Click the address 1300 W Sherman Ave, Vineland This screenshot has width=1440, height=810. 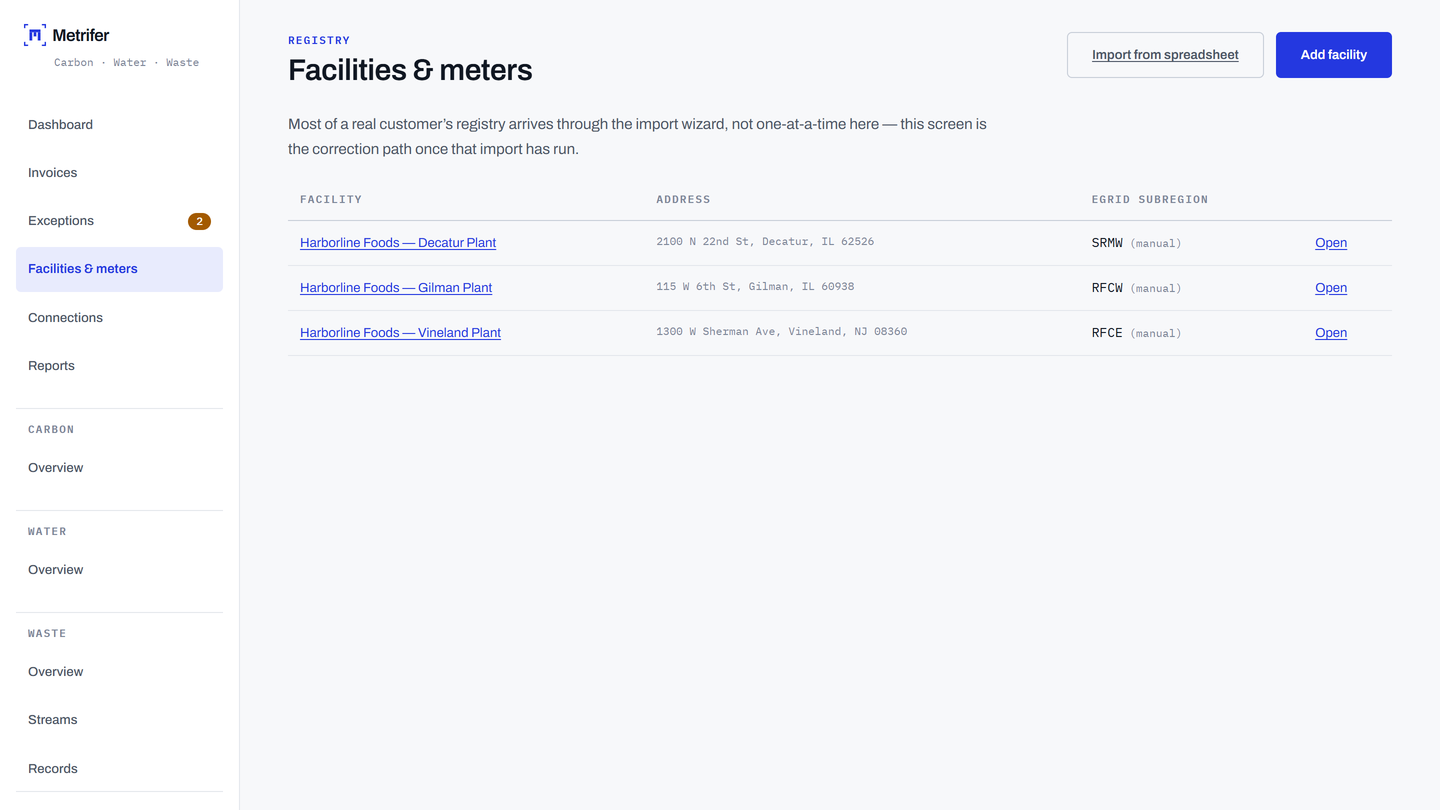pyautogui.click(x=781, y=332)
